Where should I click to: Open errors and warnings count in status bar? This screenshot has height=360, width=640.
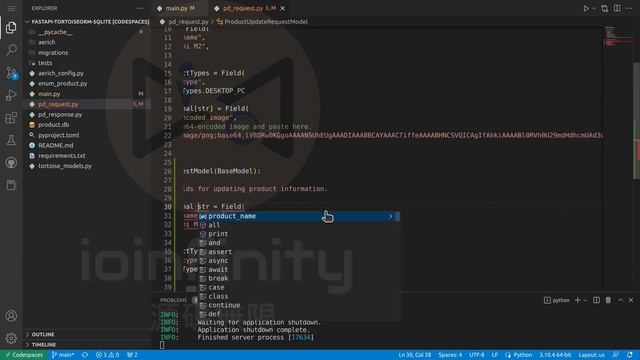(x=107, y=355)
